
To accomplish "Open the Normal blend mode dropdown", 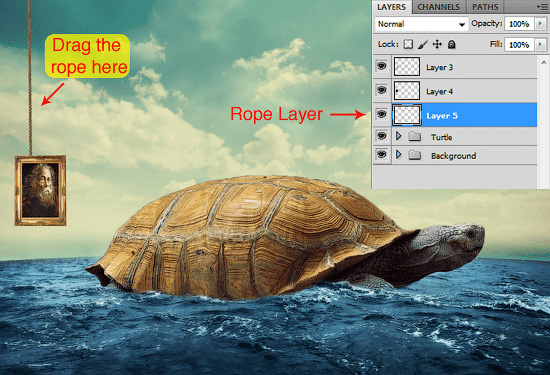I will [421, 24].
